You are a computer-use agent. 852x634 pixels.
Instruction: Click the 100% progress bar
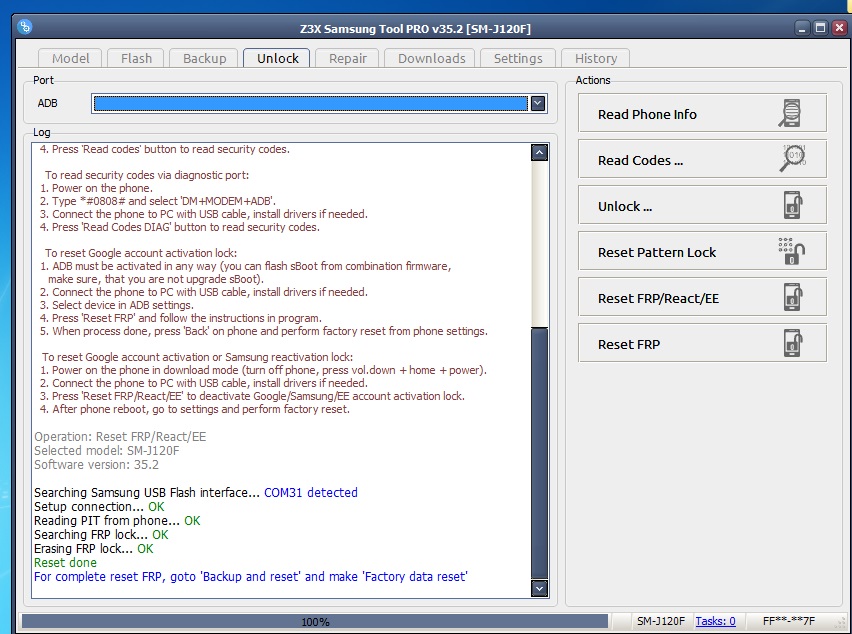pos(315,621)
